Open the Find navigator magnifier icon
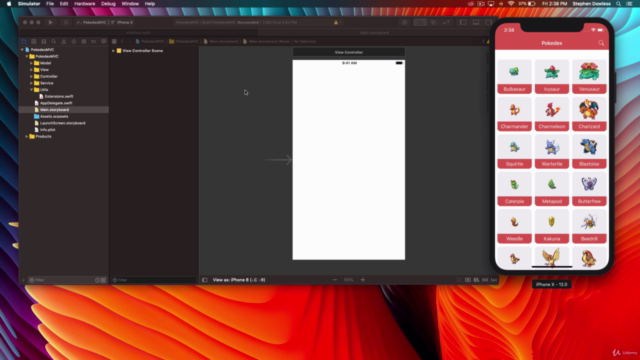The image size is (640, 360). (x=53, y=42)
